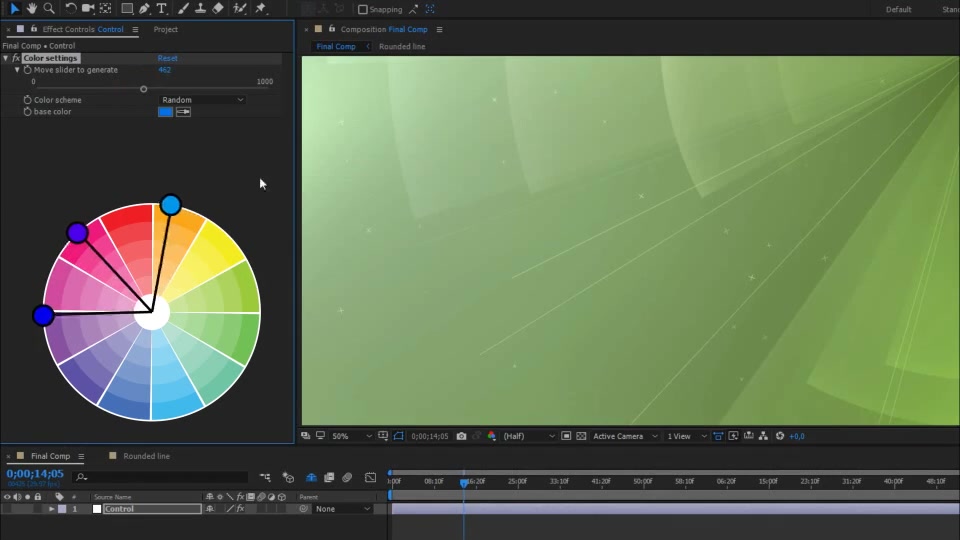Select the Selection arrow tool
Image resolution: width=960 pixels, height=540 pixels.
point(14,9)
